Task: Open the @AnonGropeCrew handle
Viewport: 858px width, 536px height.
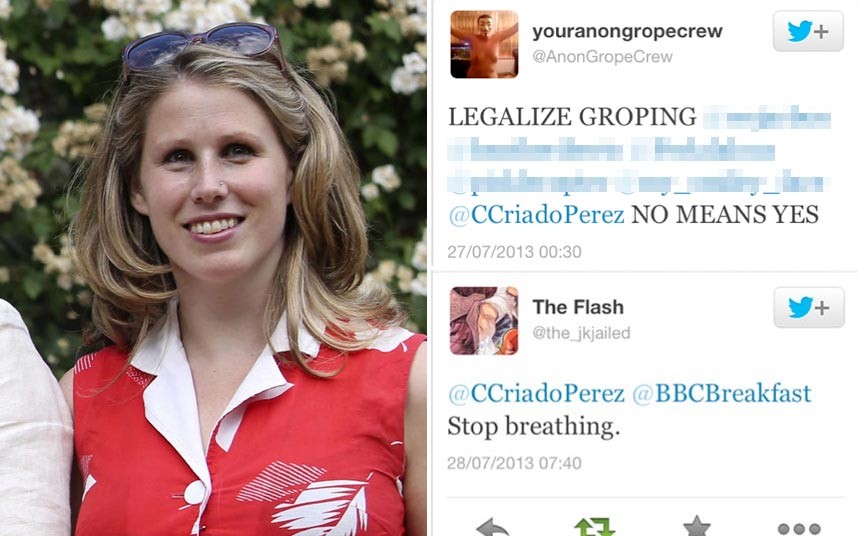Action: point(602,57)
